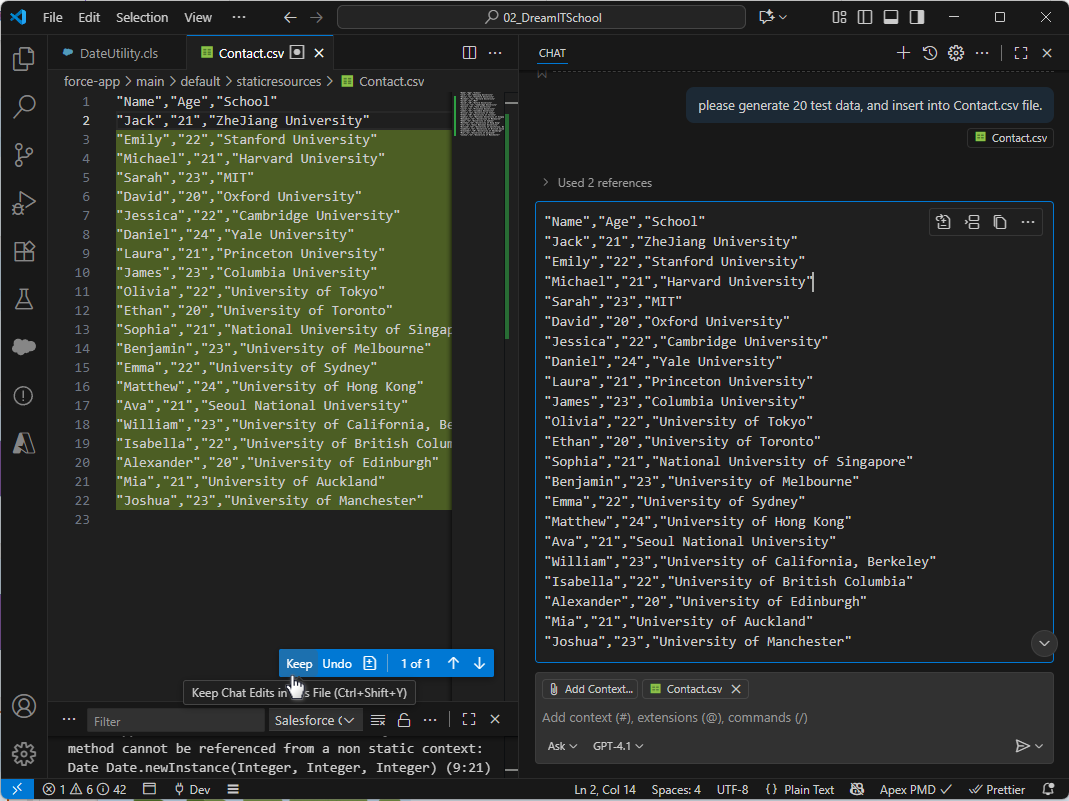This screenshot has height=801, width=1069.
Task: Switch to the DateUtility.cls tab
Action: pos(118,53)
